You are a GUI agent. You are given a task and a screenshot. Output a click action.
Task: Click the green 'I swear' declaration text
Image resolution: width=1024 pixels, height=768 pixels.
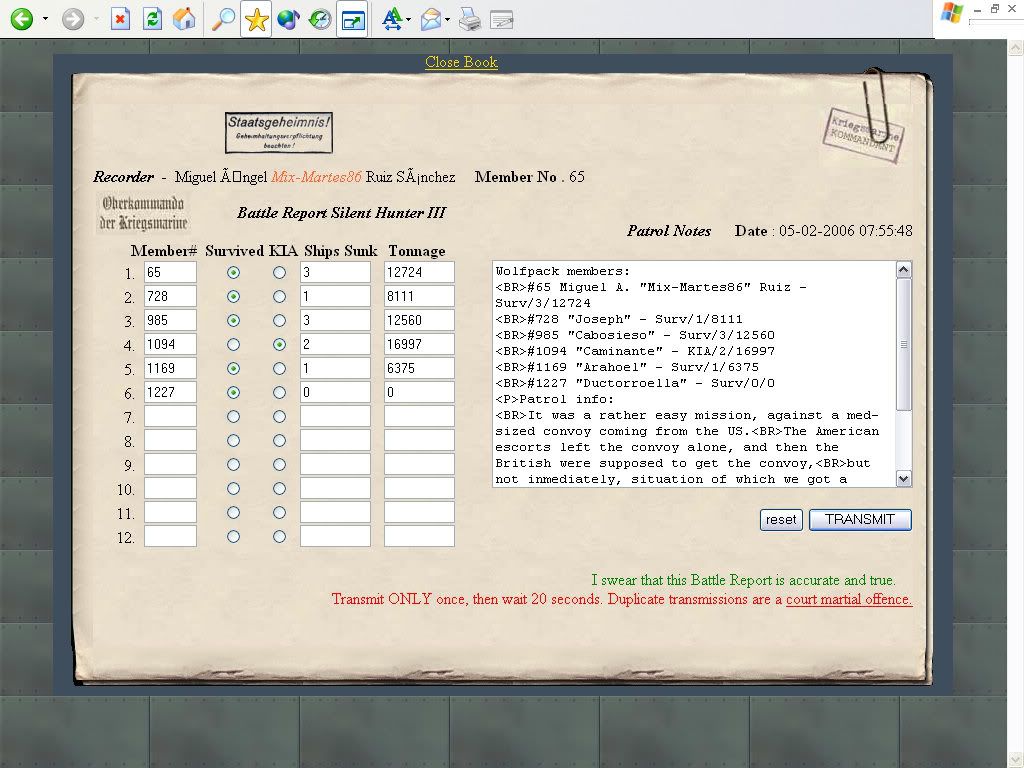click(x=743, y=580)
